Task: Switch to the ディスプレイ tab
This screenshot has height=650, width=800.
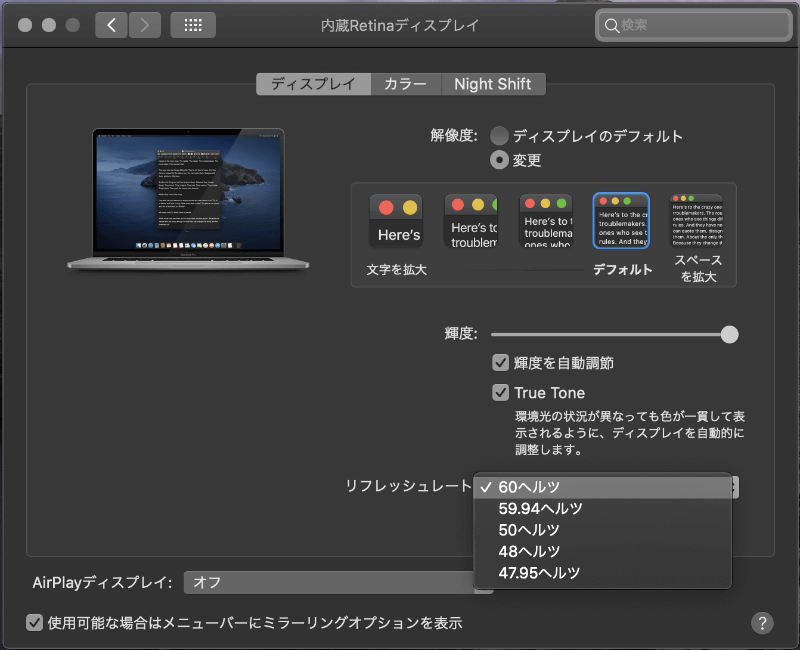Action: click(x=313, y=84)
